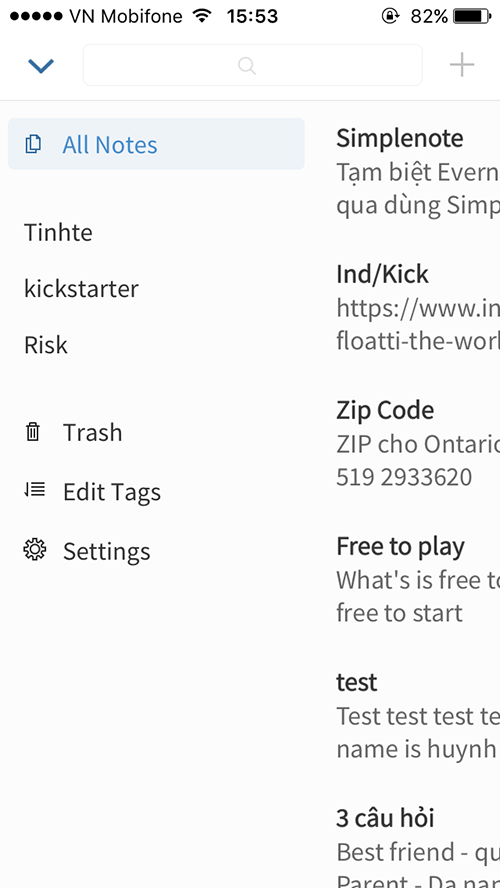Filter notes by Tinhte tag
This screenshot has height=888, width=500.
coord(58,232)
